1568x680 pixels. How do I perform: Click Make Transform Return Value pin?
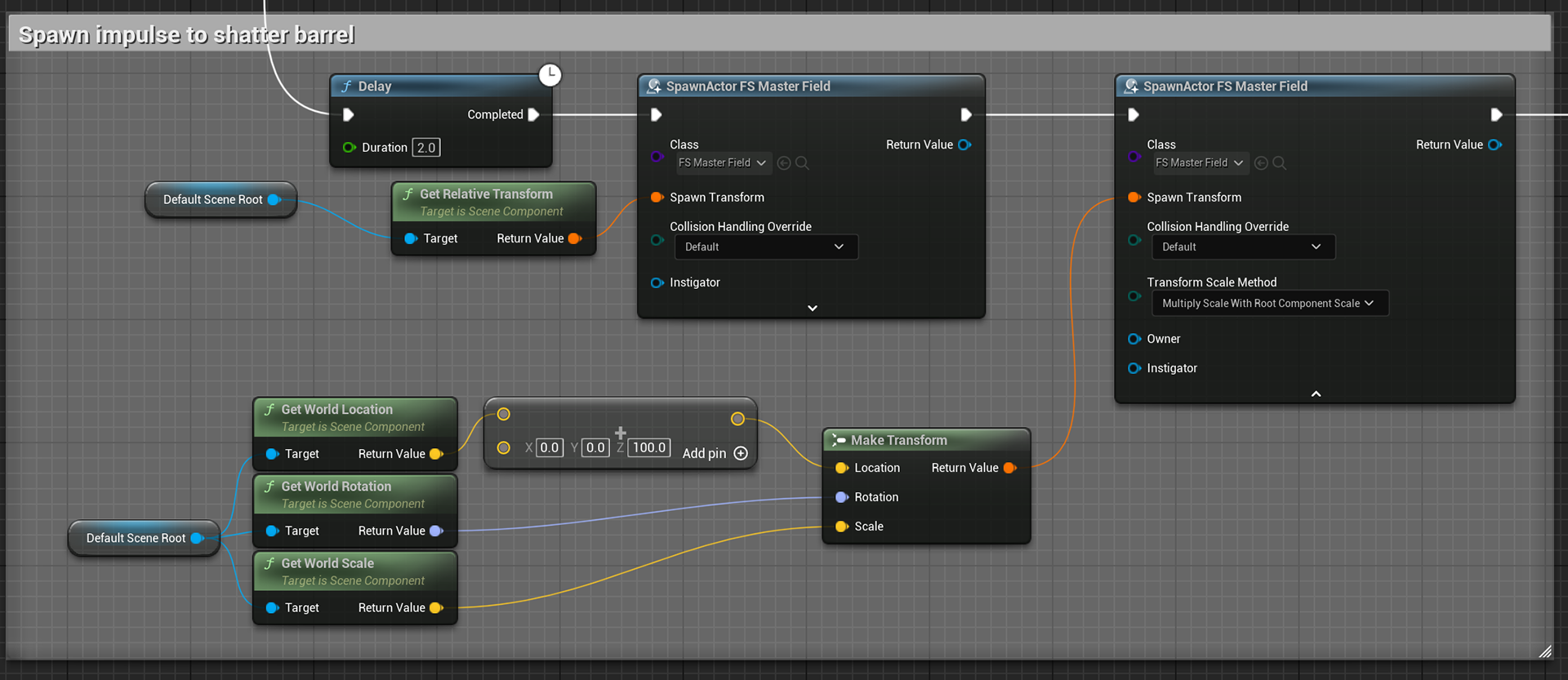click(x=1009, y=469)
